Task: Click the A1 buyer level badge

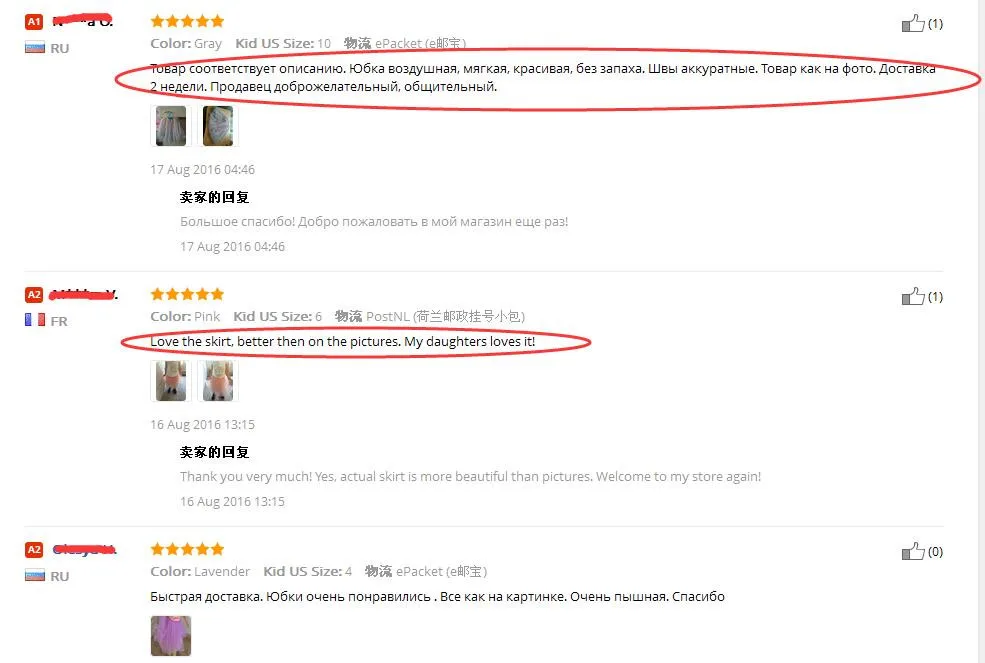Action: point(34,21)
